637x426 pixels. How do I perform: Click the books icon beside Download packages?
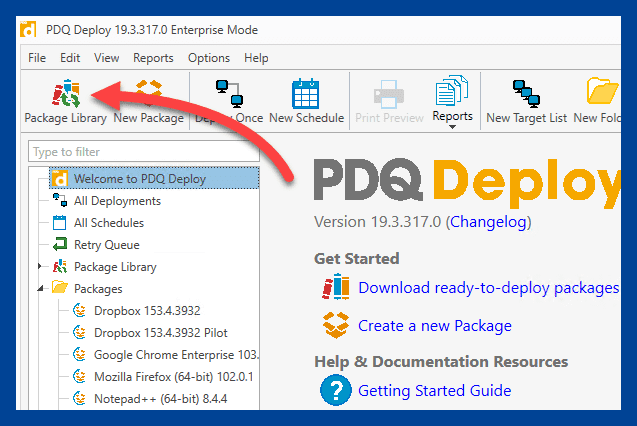coord(336,286)
